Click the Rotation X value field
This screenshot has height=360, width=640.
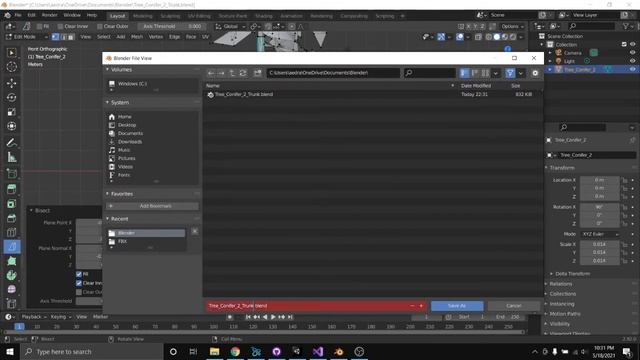click(x=599, y=207)
